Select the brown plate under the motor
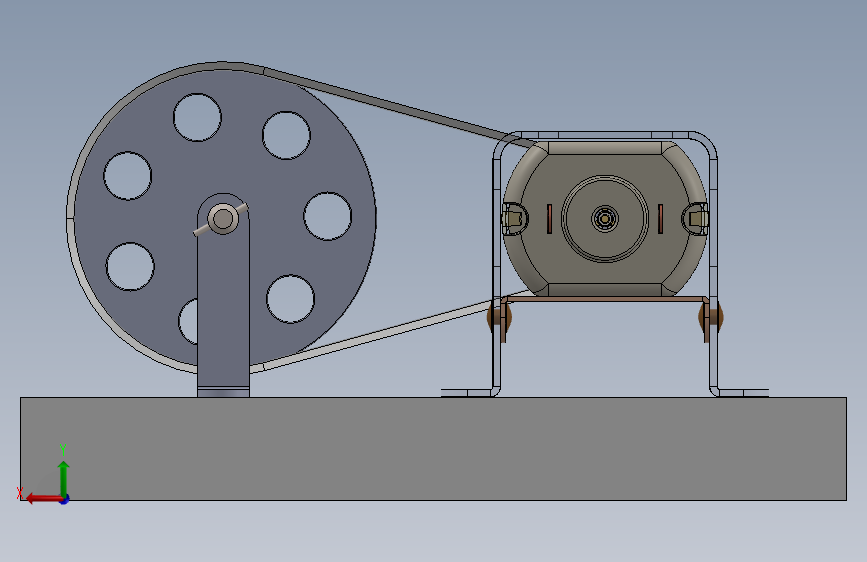867x562 pixels. pyautogui.click(x=605, y=299)
